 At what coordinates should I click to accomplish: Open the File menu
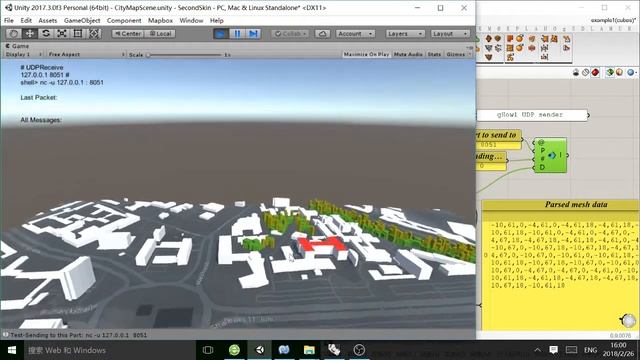(x=9, y=20)
